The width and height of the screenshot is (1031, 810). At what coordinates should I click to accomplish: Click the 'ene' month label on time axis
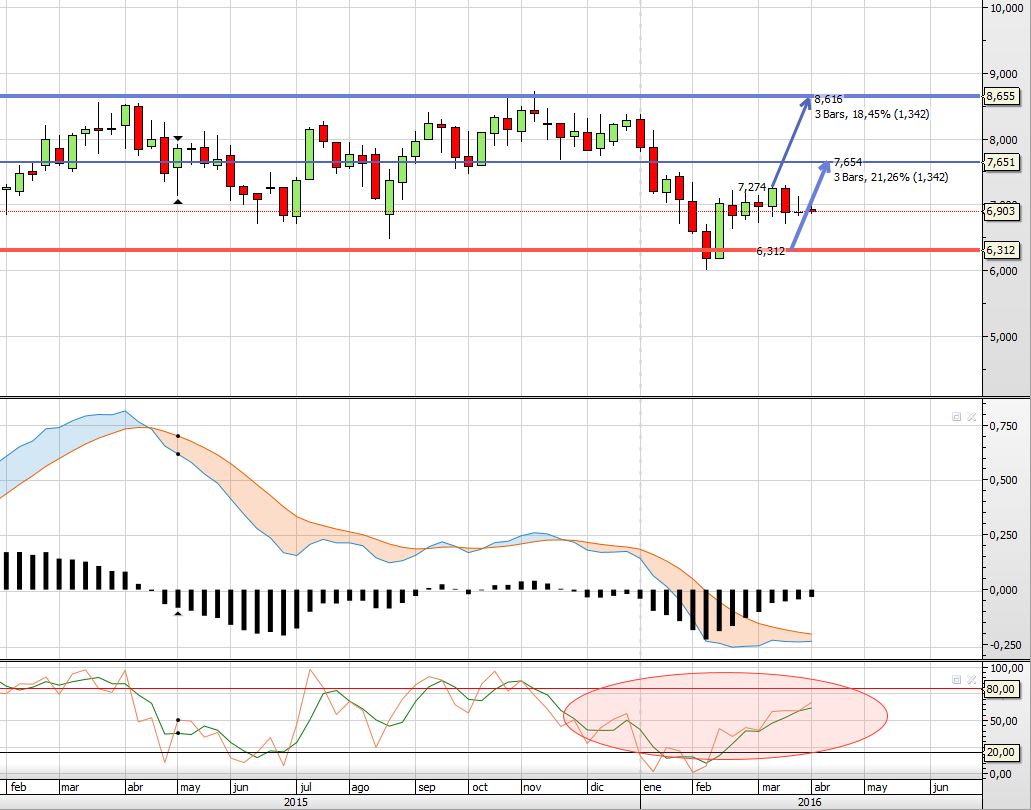click(652, 786)
